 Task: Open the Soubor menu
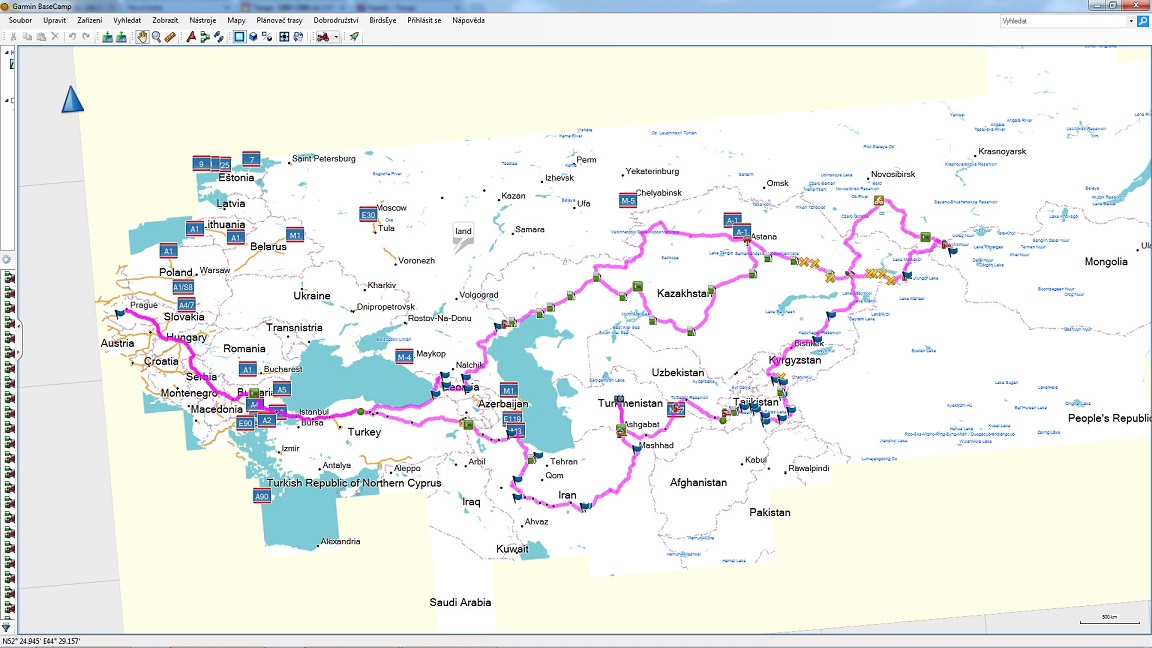tap(20, 20)
